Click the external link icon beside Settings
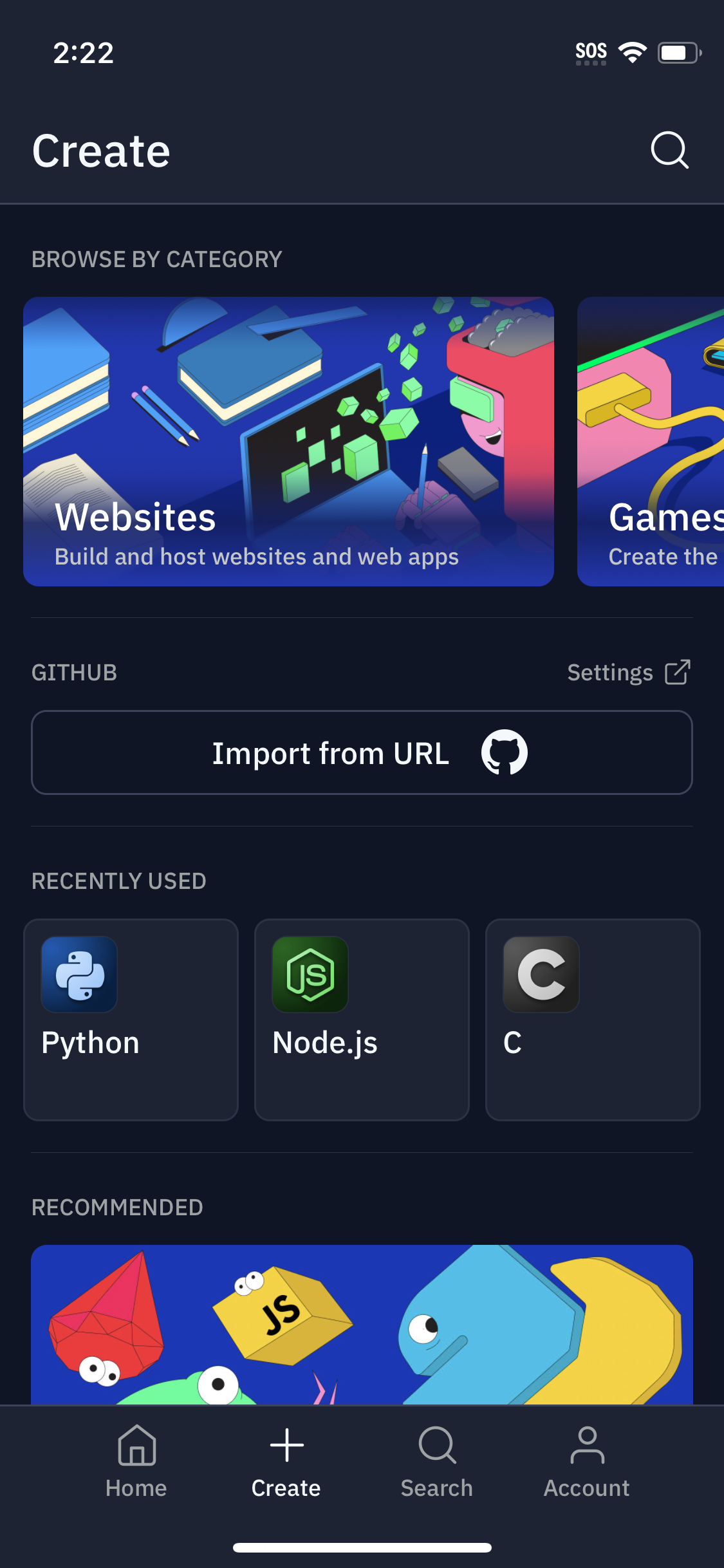The height and width of the screenshot is (1568, 724). click(678, 673)
